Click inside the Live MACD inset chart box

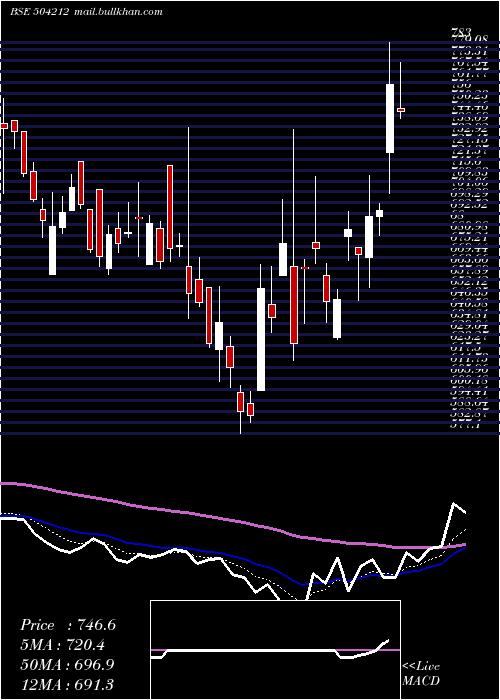(x=275, y=650)
